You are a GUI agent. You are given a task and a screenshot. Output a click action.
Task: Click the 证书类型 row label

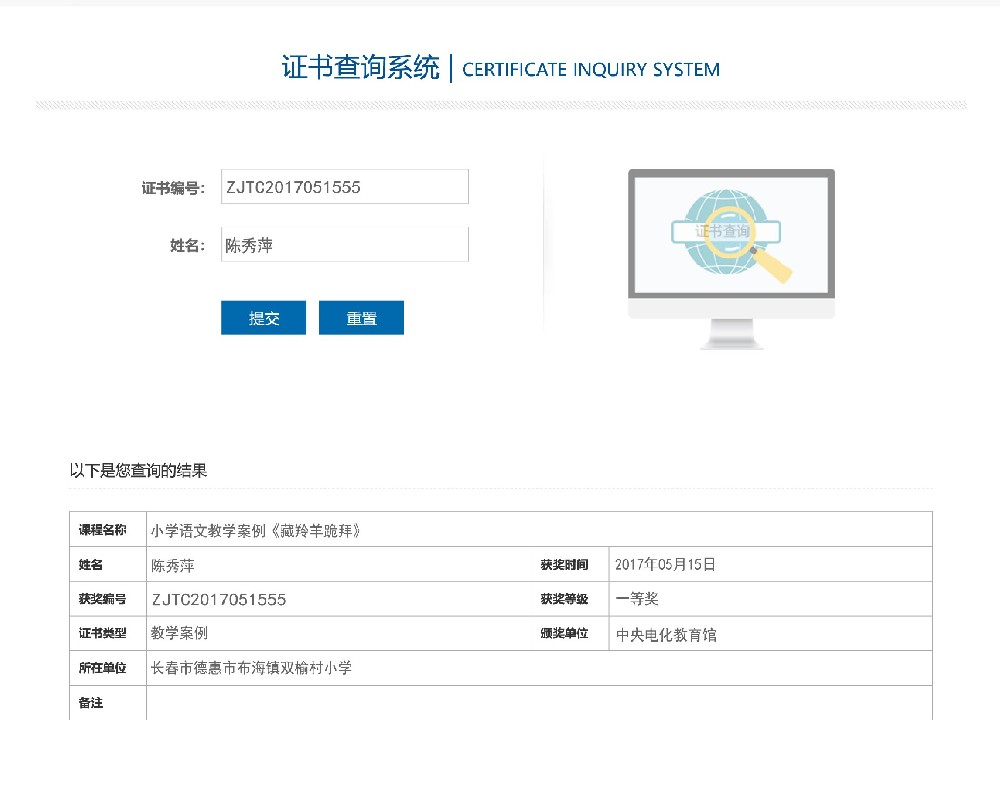103,633
